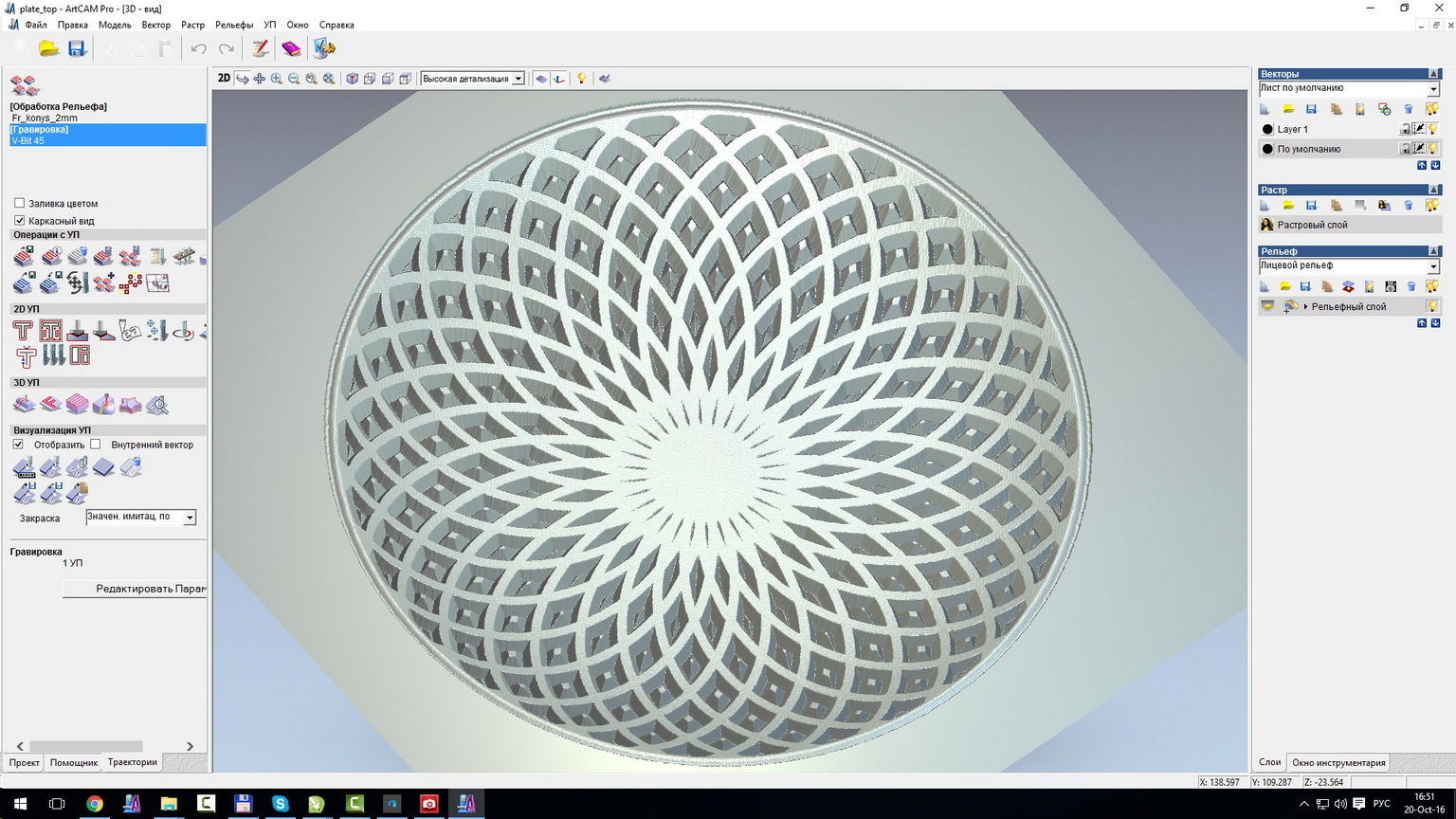
Task: Collapse the Рельеф panel
Action: 1434,251
